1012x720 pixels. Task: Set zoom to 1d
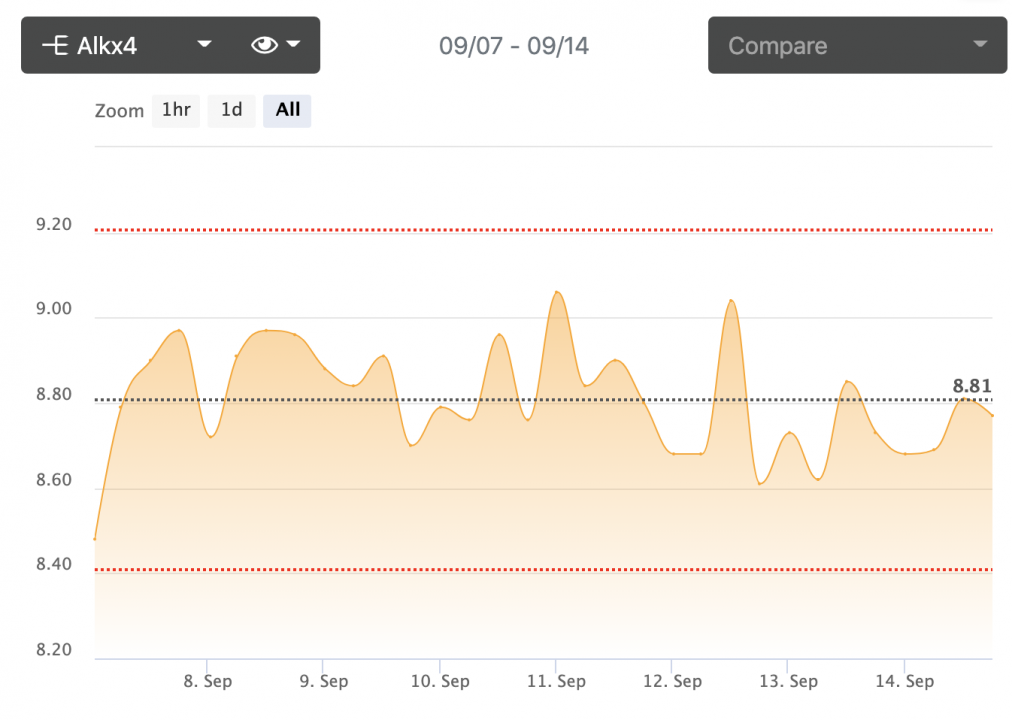(231, 110)
